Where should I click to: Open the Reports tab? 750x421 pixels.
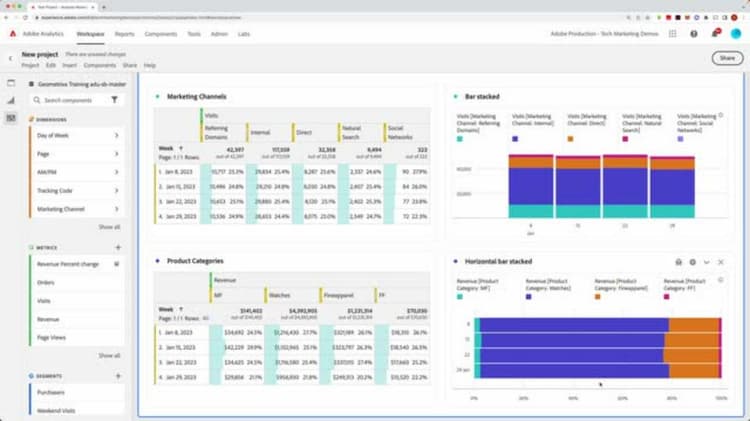124,34
